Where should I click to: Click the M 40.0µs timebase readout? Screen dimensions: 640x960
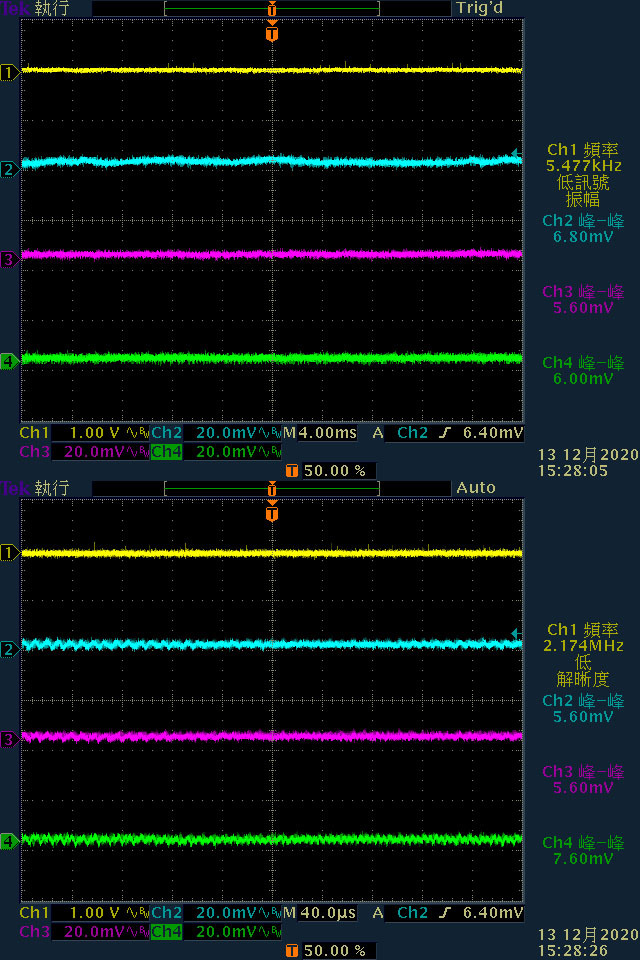pos(320,913)
